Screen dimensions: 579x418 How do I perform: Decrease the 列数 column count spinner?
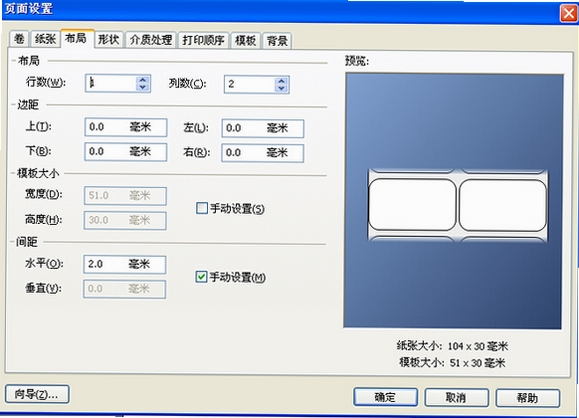[281, 89]
